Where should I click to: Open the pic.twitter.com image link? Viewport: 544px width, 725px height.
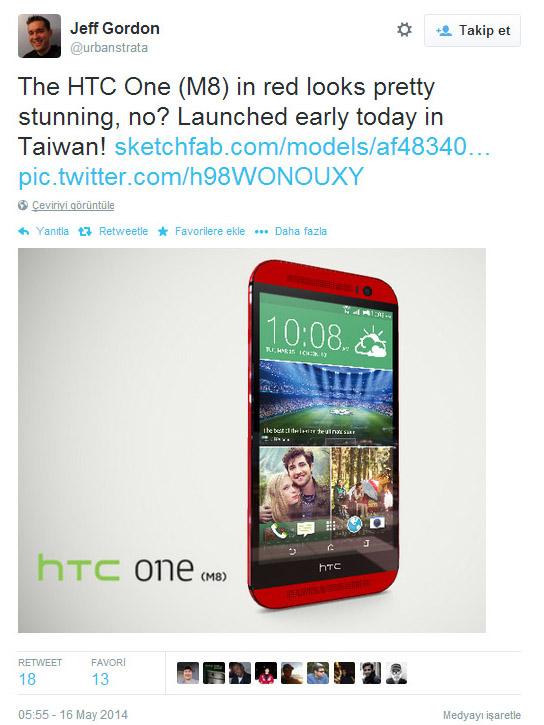coord(191,177)
